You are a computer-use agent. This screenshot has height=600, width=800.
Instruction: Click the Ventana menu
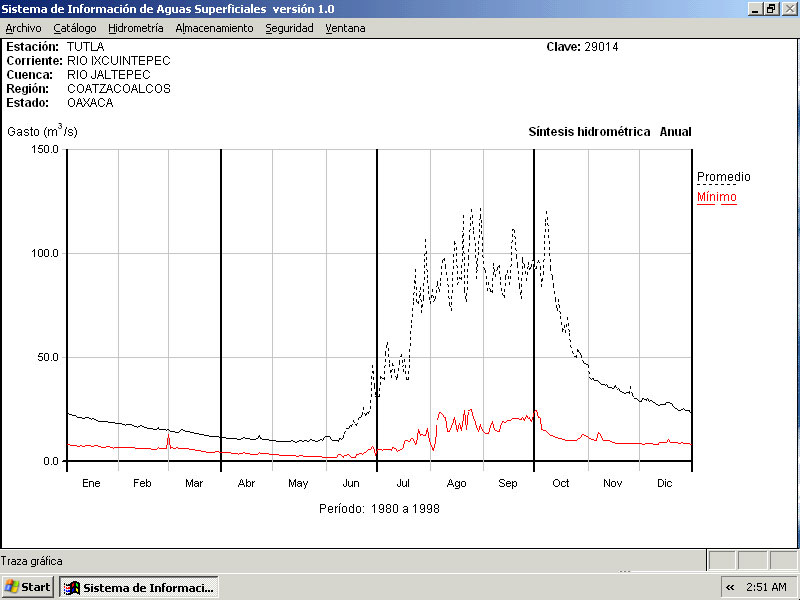345,28
